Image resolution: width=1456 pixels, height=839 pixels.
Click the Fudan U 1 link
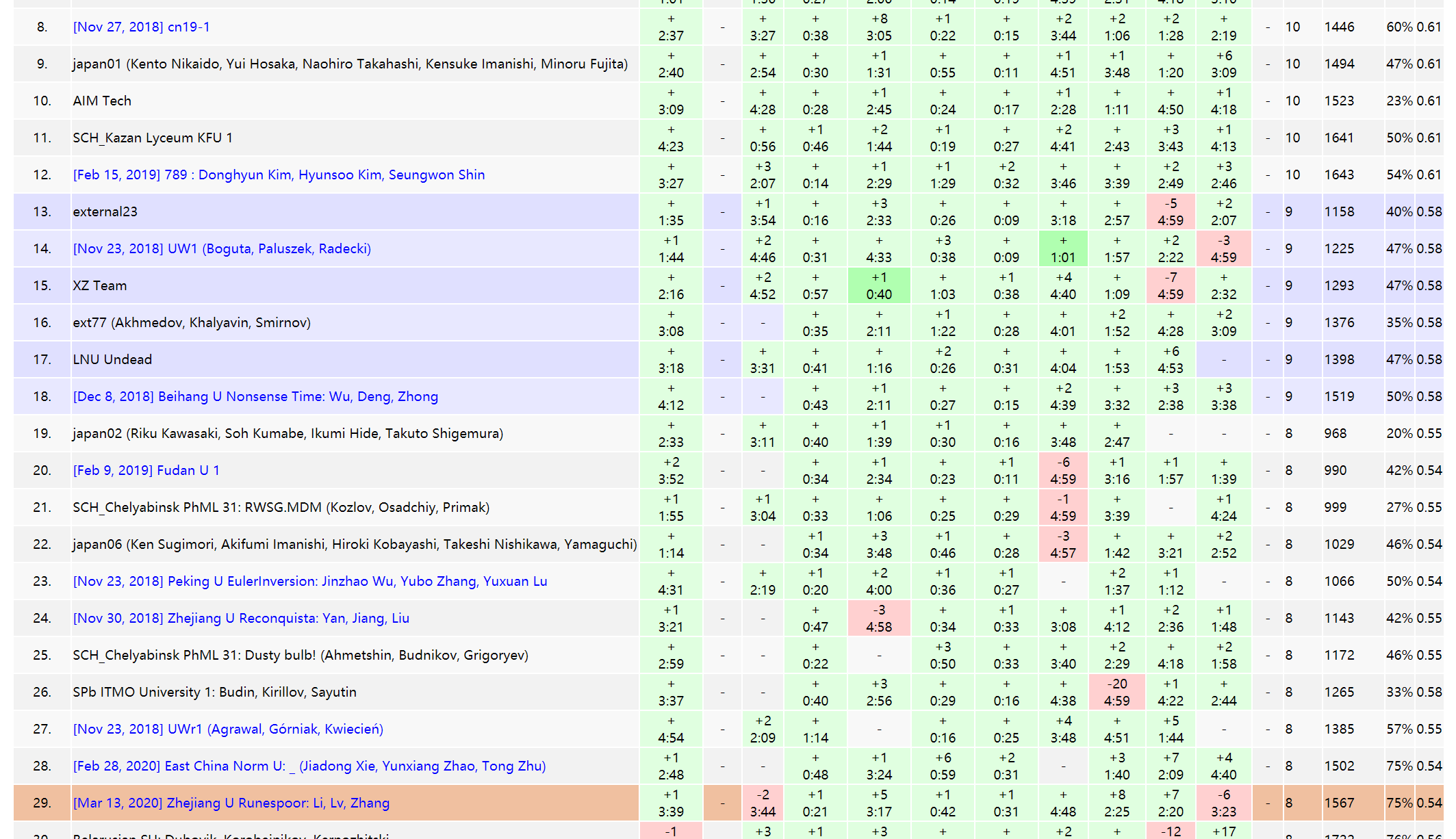[146, 470]
